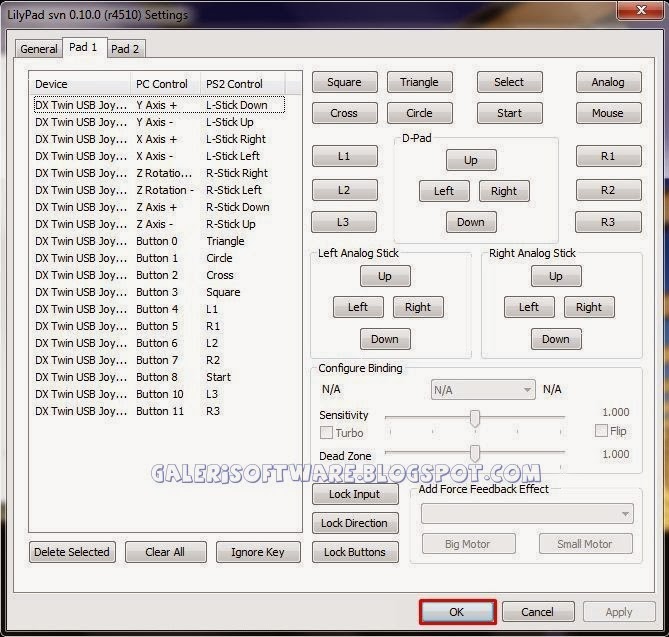Click D-Pad Right button
669x637 pixels.
click(x=504, y=191)
